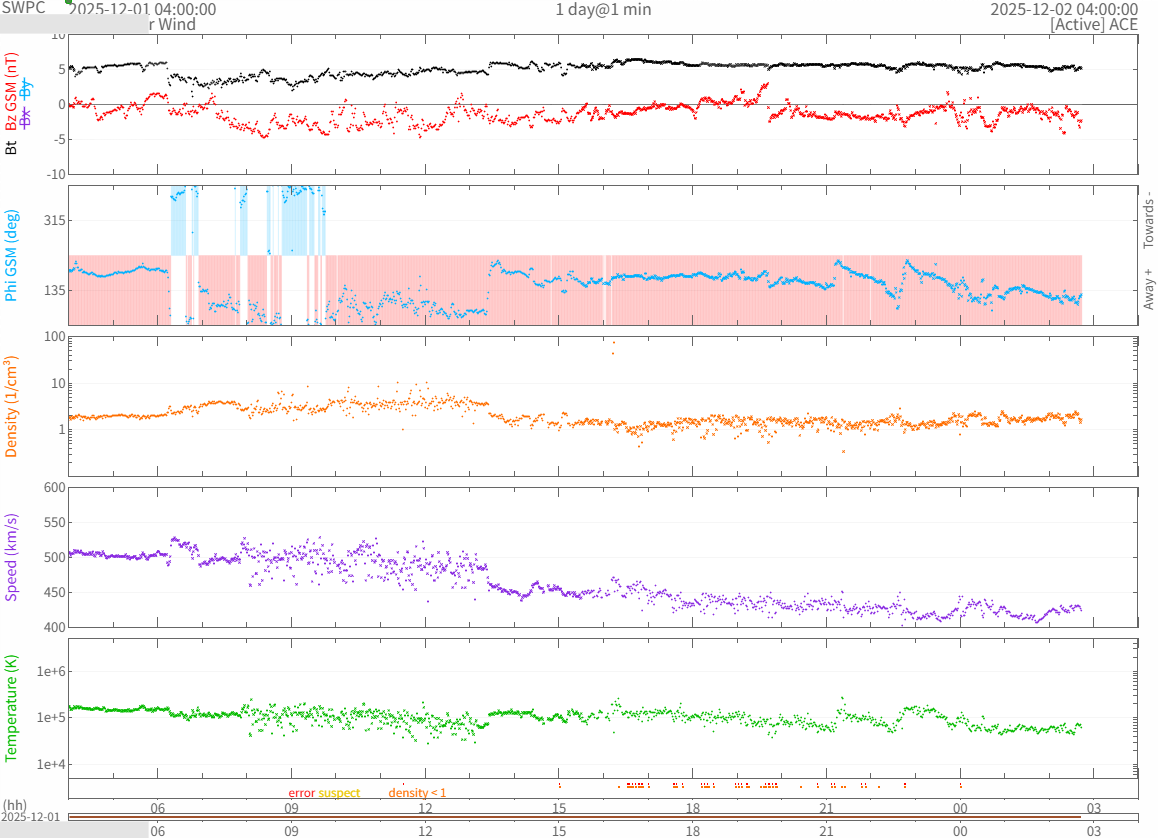Click the 'Away +' sector label
1158x838 pixels.
tap(1148, 288)
